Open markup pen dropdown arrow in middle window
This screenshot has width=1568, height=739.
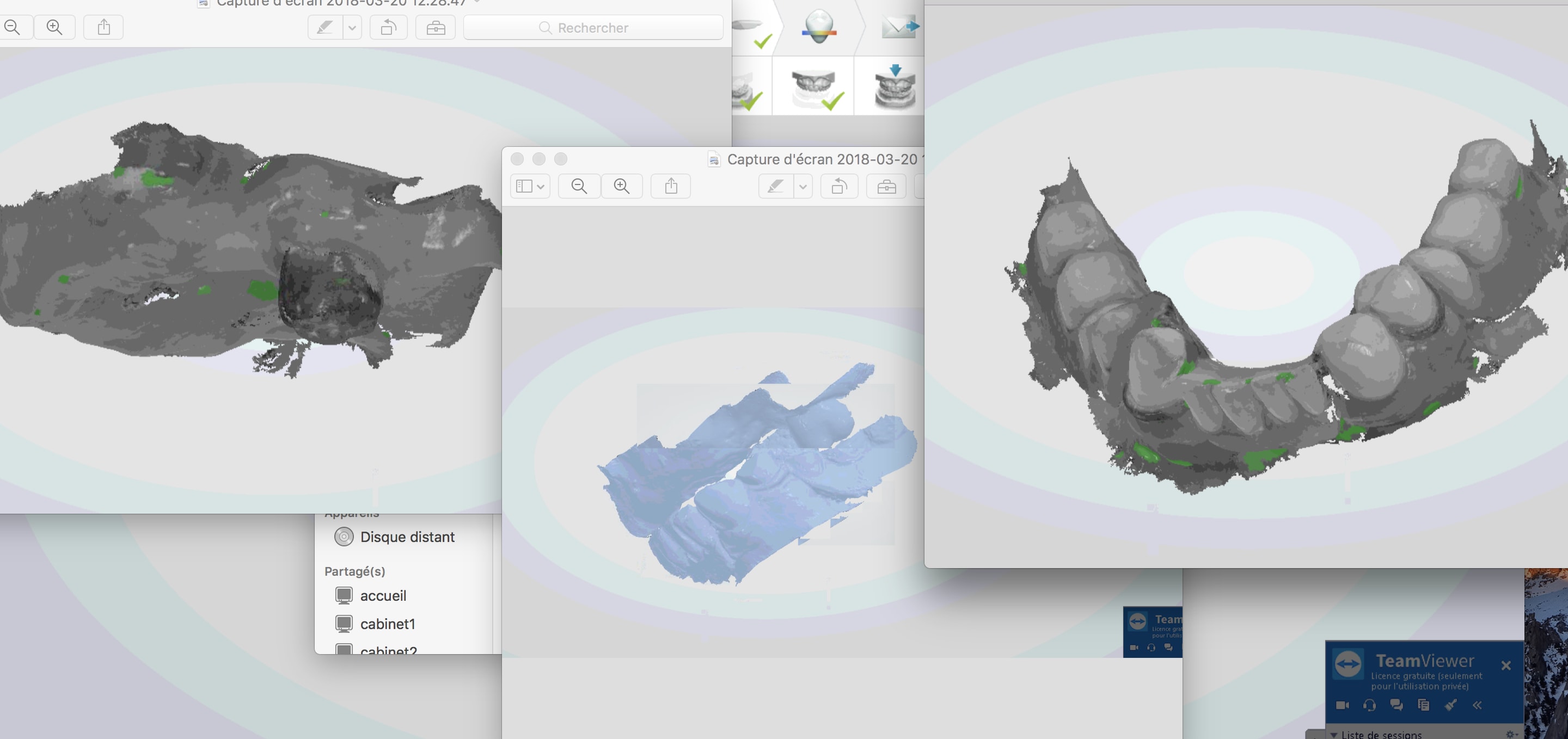point(803,186)
